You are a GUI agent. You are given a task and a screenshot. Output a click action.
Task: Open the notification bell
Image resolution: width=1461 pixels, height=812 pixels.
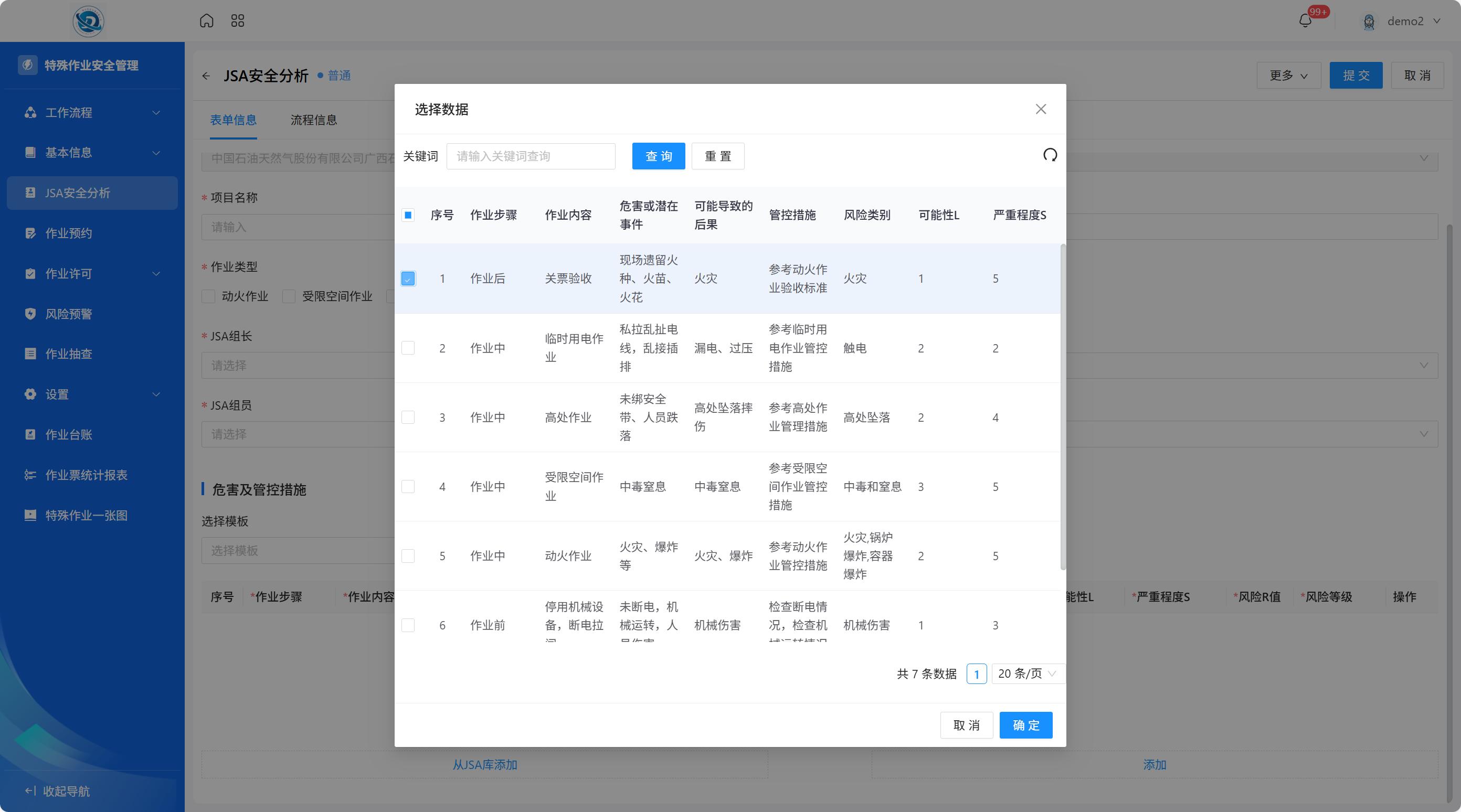pos(1305,21)
